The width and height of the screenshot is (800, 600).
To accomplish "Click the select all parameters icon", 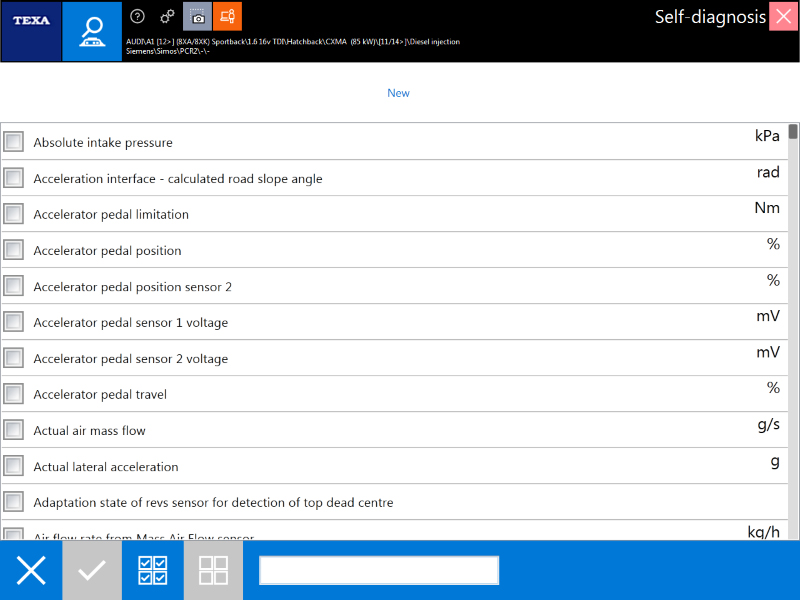I will (x=153, y=570).
